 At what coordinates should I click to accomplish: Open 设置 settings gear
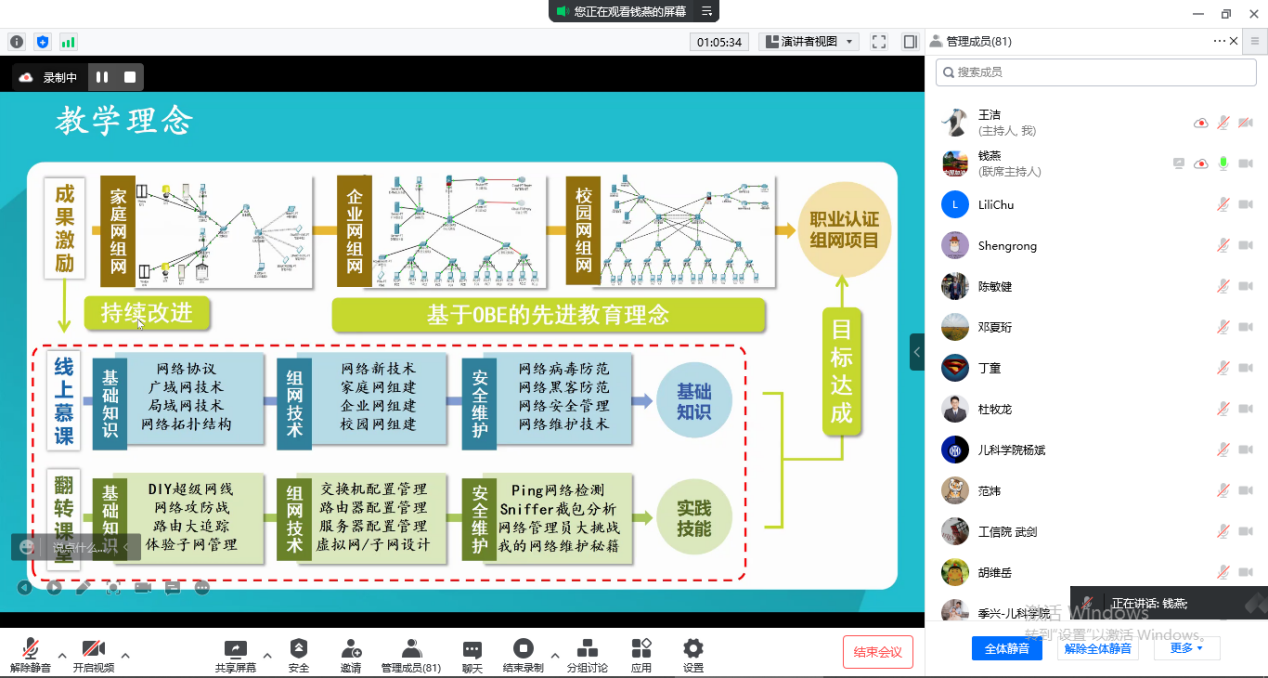(693, 654)
